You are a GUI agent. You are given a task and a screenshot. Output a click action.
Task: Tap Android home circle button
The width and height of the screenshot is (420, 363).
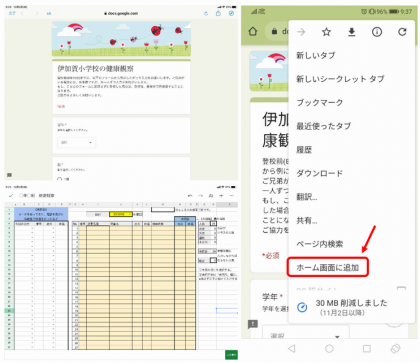tap(329, 348)
